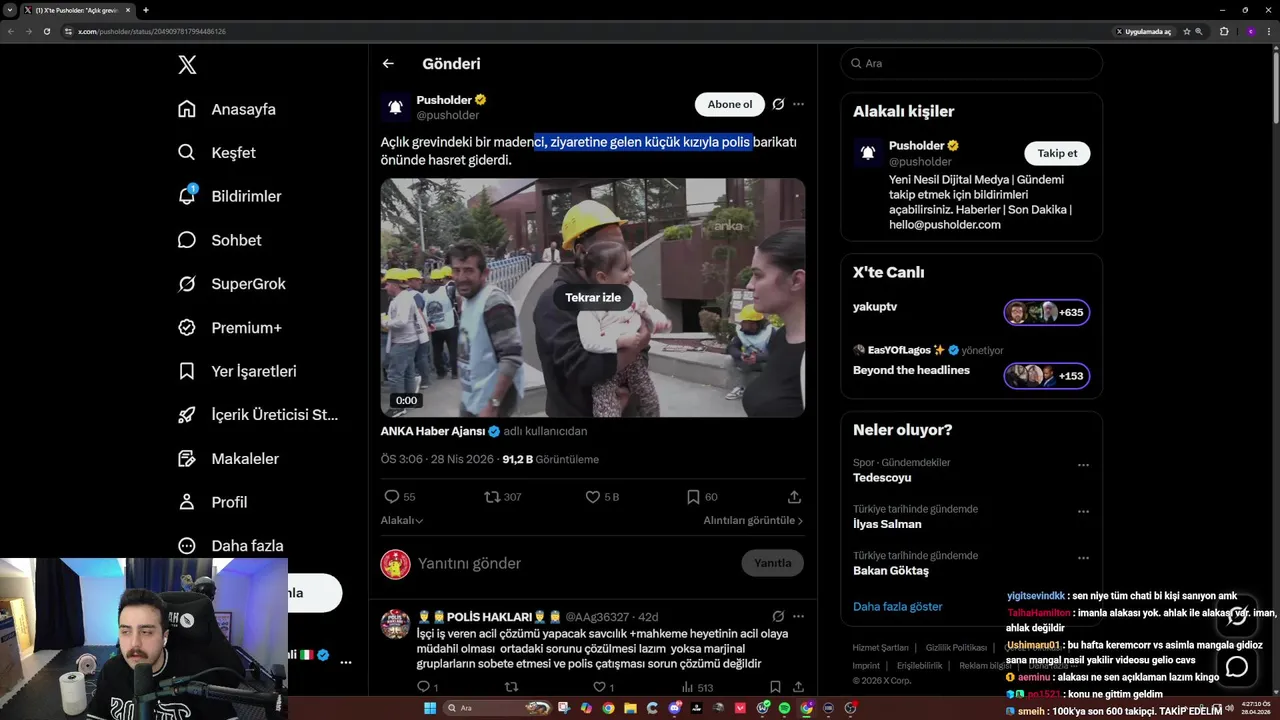
Task: Expand the browser tab search dropdown
Action: coord(10,10)
